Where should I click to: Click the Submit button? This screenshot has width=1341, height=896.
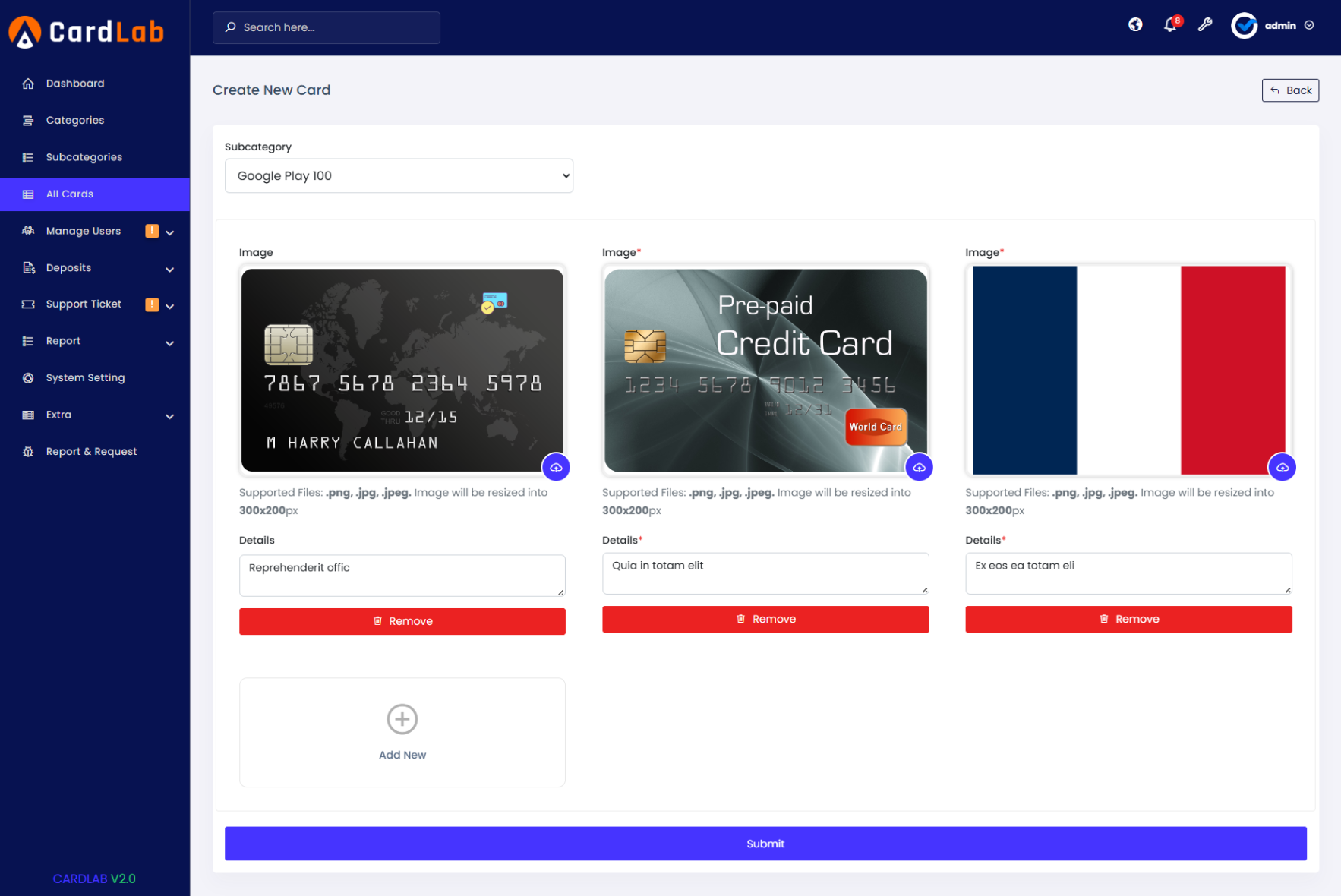pos(765,843)
